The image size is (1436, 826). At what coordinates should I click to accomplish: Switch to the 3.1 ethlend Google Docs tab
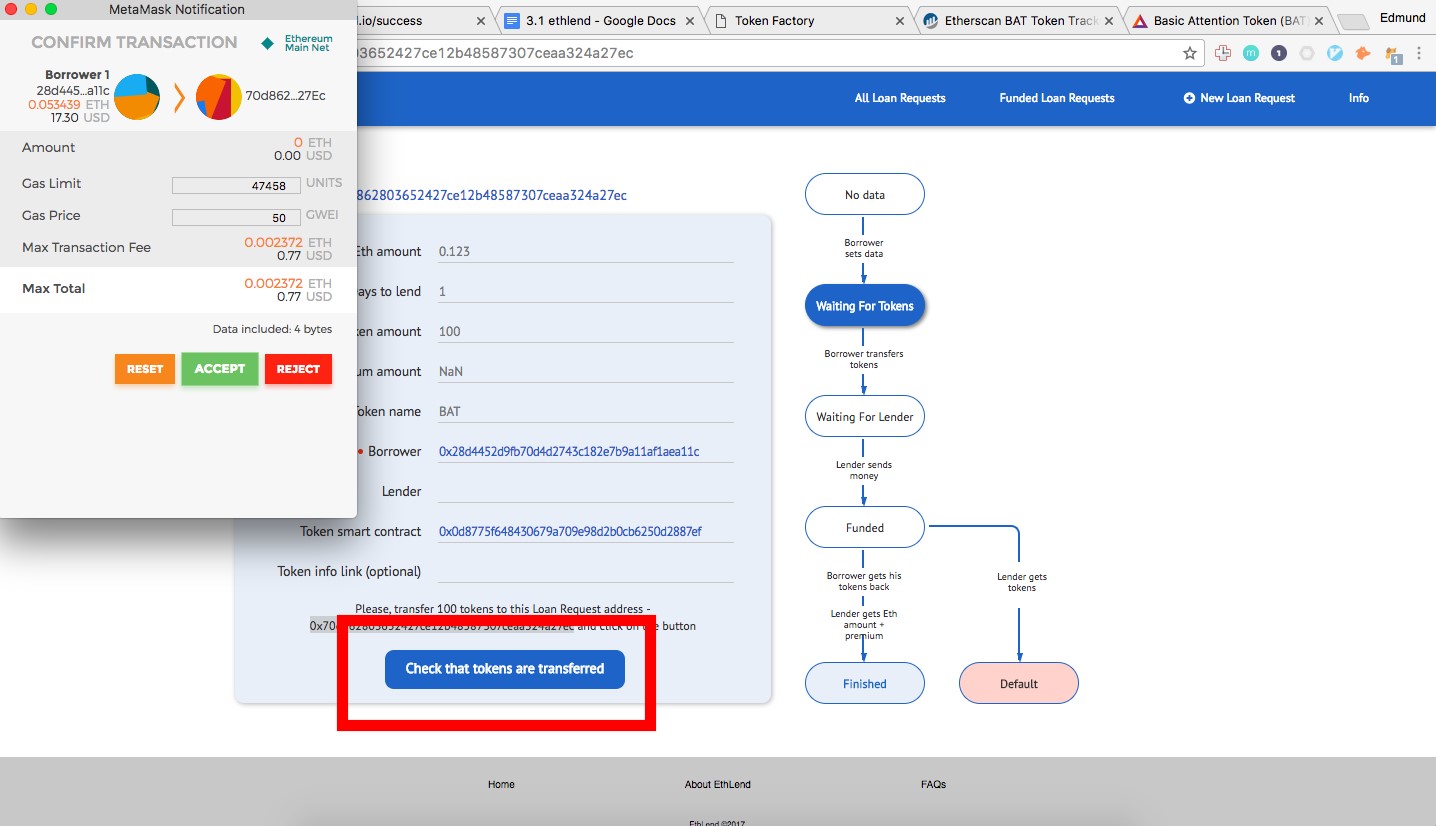600,20
